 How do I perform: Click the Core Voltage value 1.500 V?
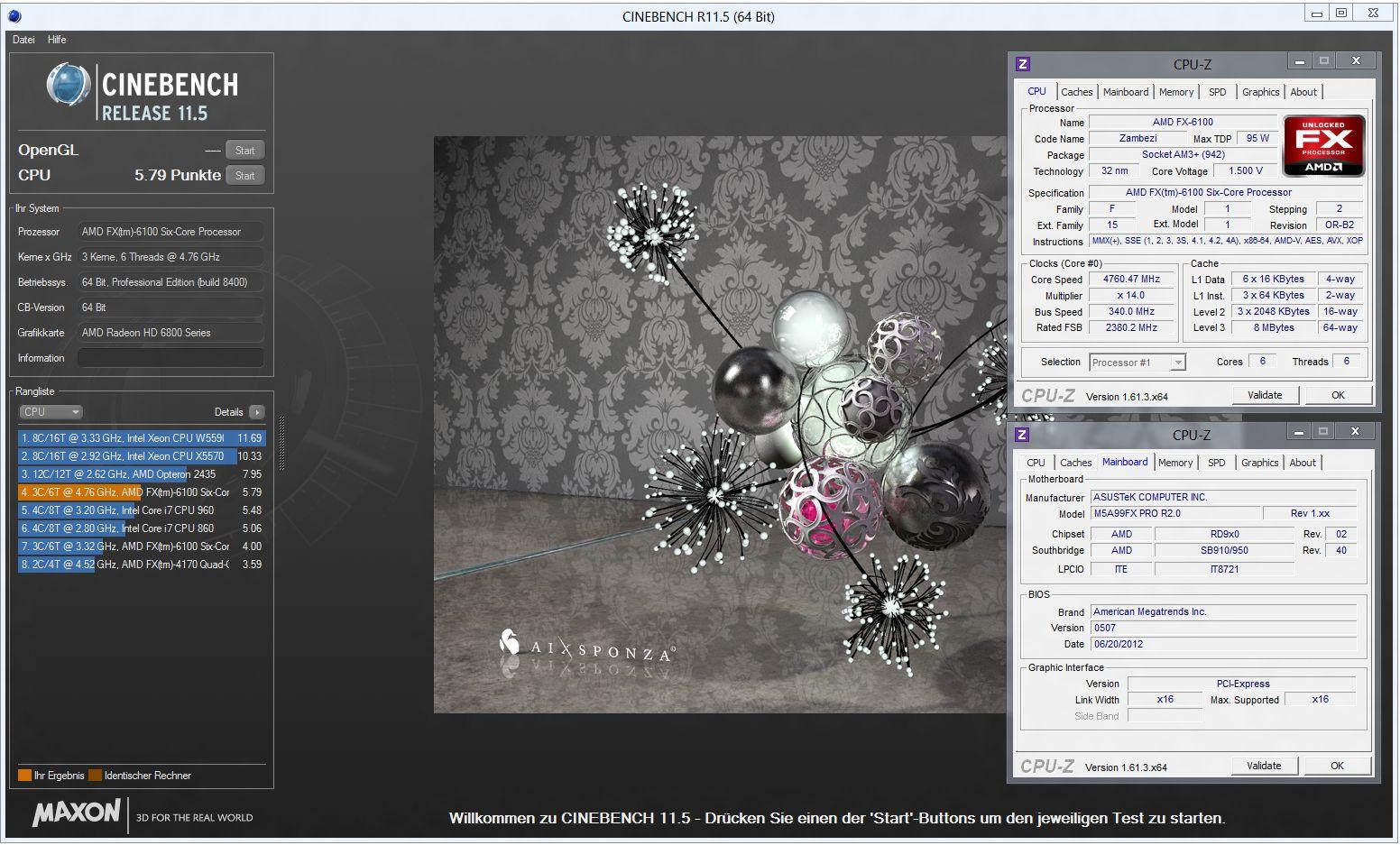click(1246, 171)
